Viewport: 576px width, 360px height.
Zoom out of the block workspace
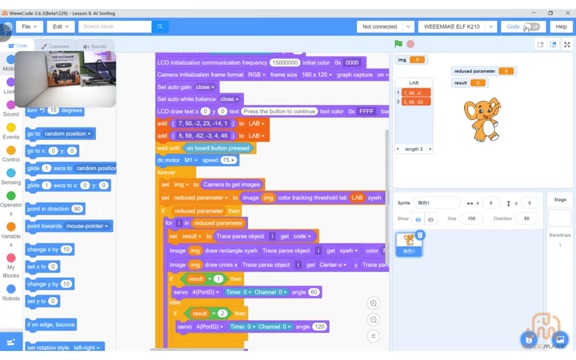[x=373, y=320]
